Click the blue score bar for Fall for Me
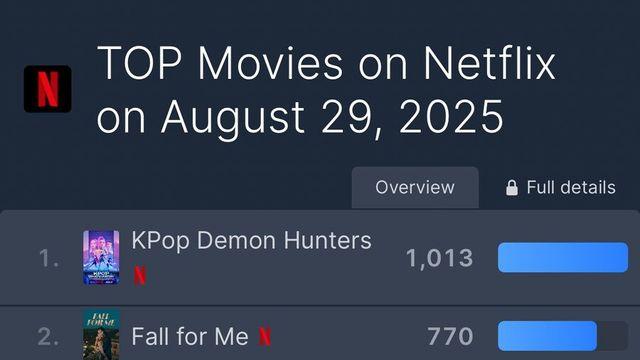Viewport: 640px width, 360px height. [547, 336]
